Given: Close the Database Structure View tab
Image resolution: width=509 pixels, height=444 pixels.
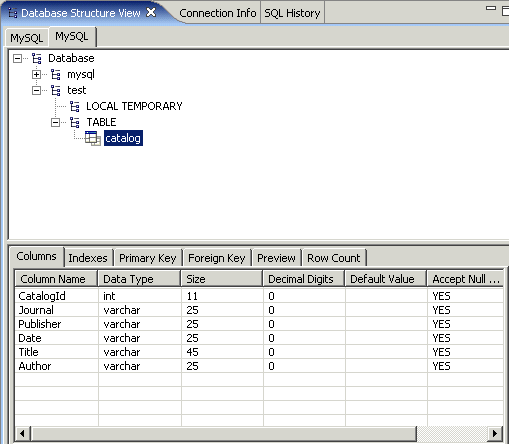Looking at the screenshot, I should coord(151,13).
